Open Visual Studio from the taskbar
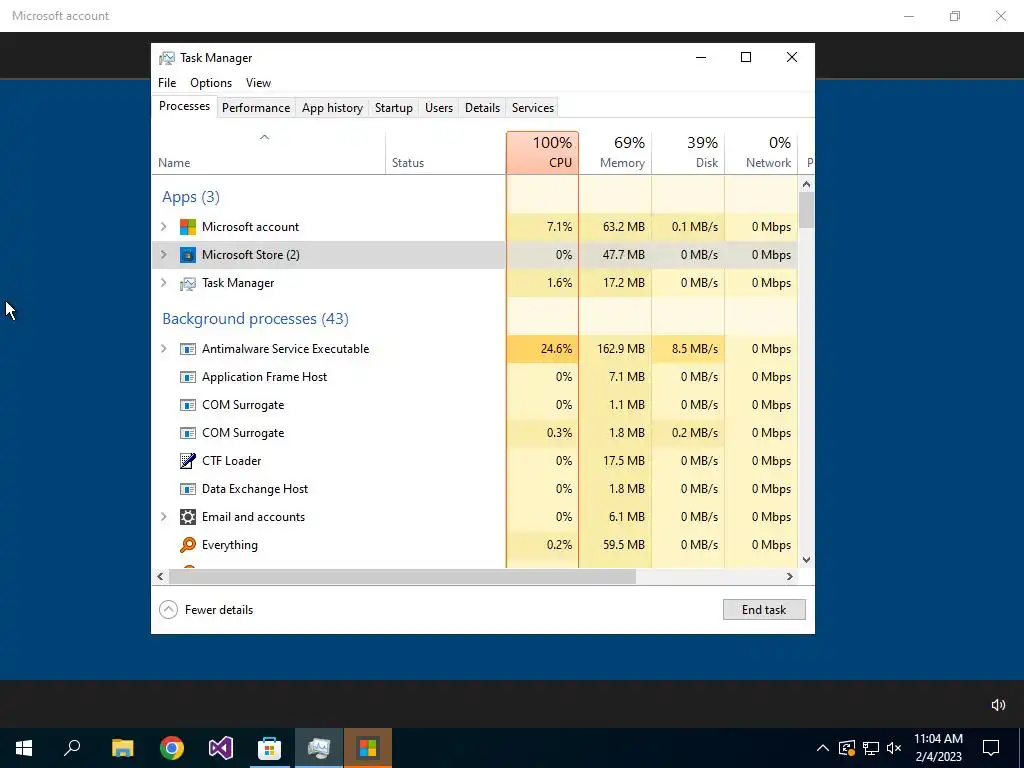Image resolution: width=1024 pixels, height=768 pixels. point(221,748)
